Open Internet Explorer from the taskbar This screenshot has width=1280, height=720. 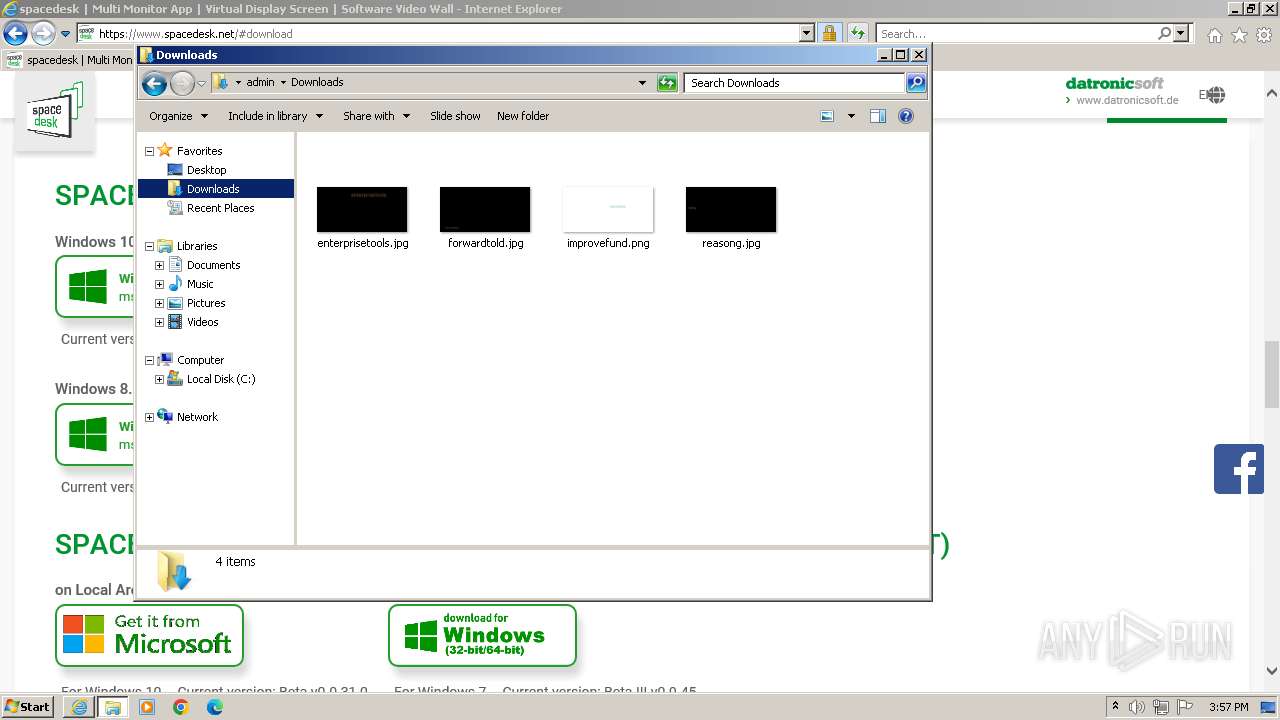(79, 707)
